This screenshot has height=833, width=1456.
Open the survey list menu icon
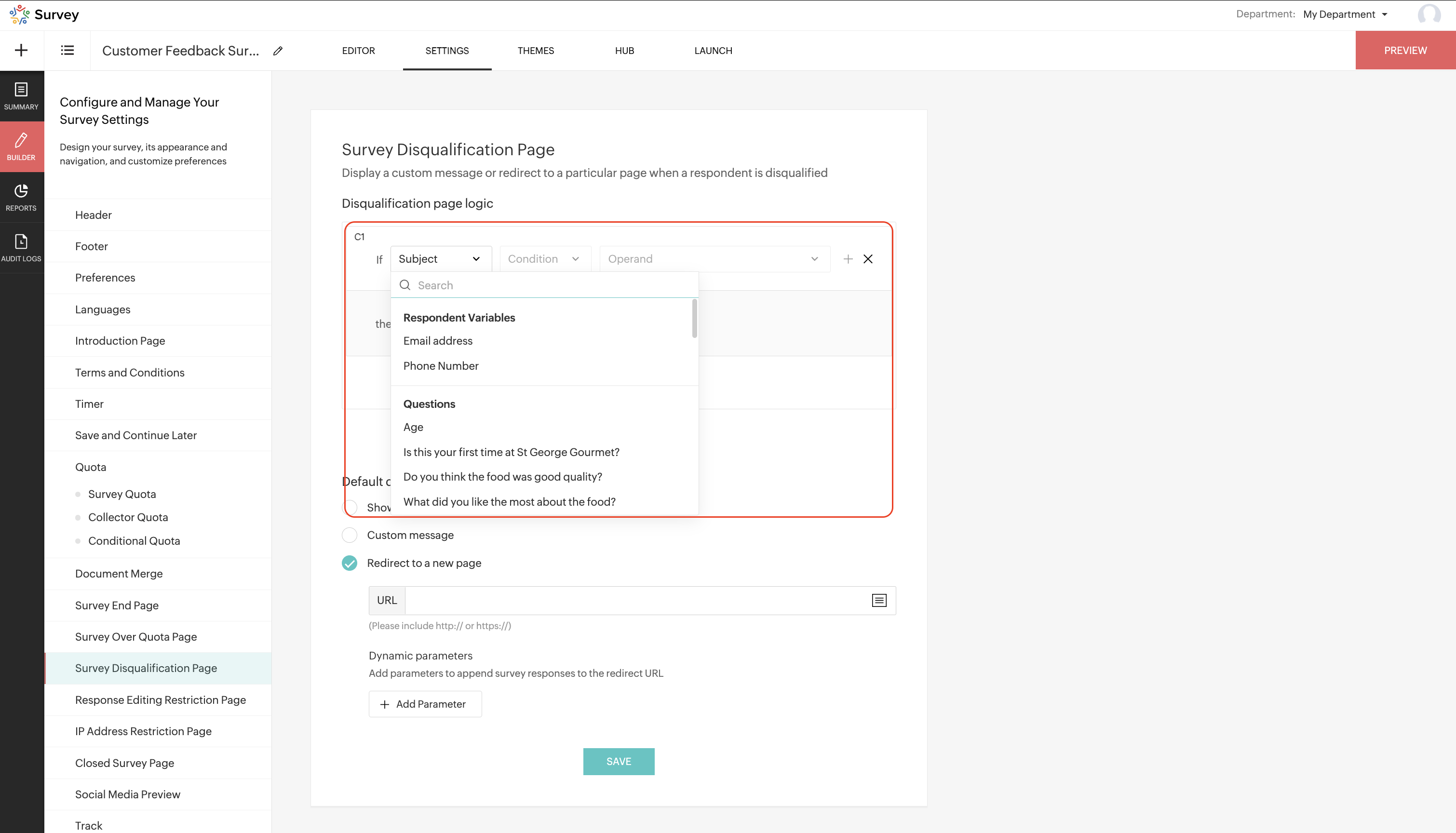coord(67,50)
